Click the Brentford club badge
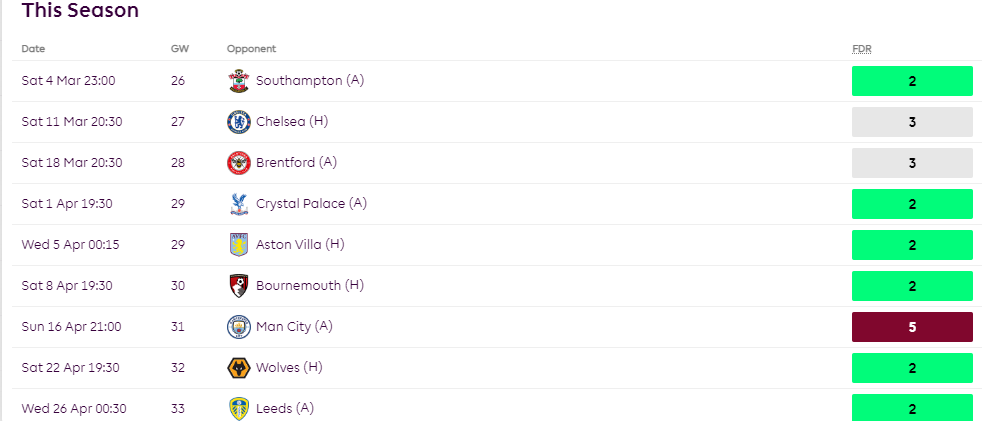This screenshot has height=421, width=982. click(239, 163)
